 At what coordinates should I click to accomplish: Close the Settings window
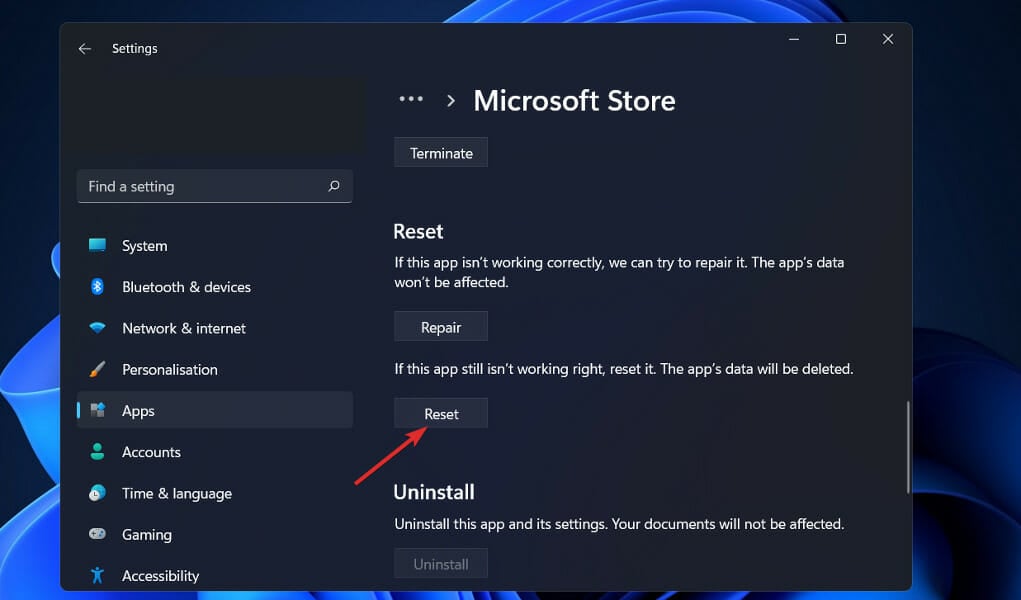click(888, 39)
